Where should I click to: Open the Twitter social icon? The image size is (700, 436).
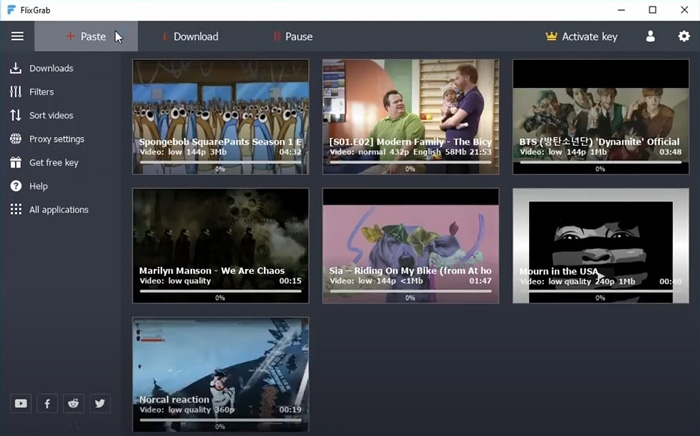click(100, 403)
